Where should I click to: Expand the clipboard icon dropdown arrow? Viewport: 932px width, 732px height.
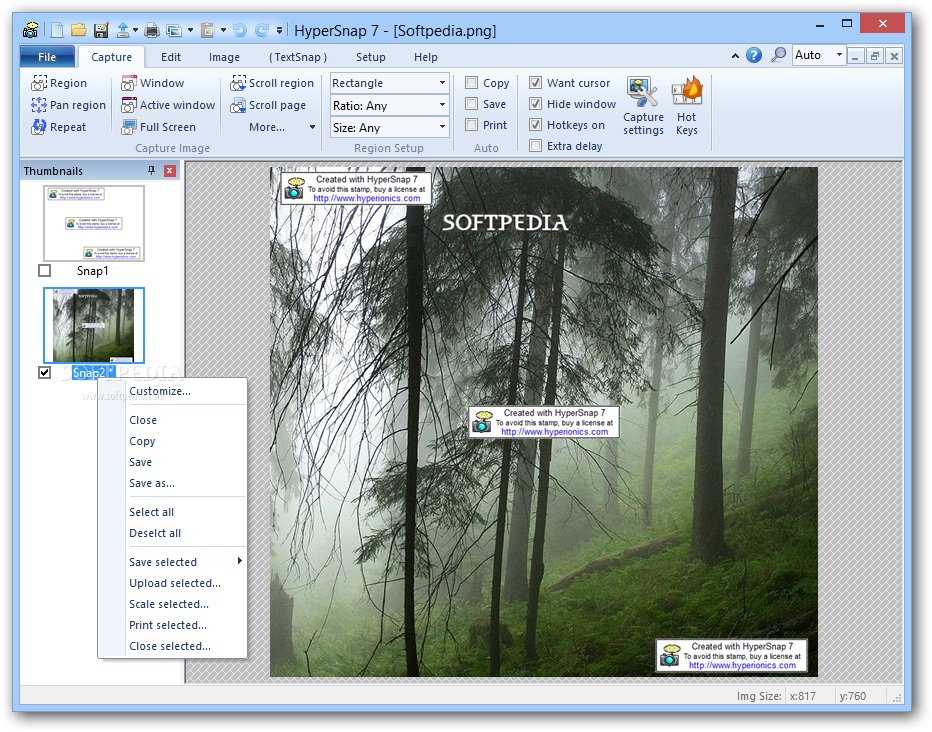pyautogui.click(x=223, y=30)
